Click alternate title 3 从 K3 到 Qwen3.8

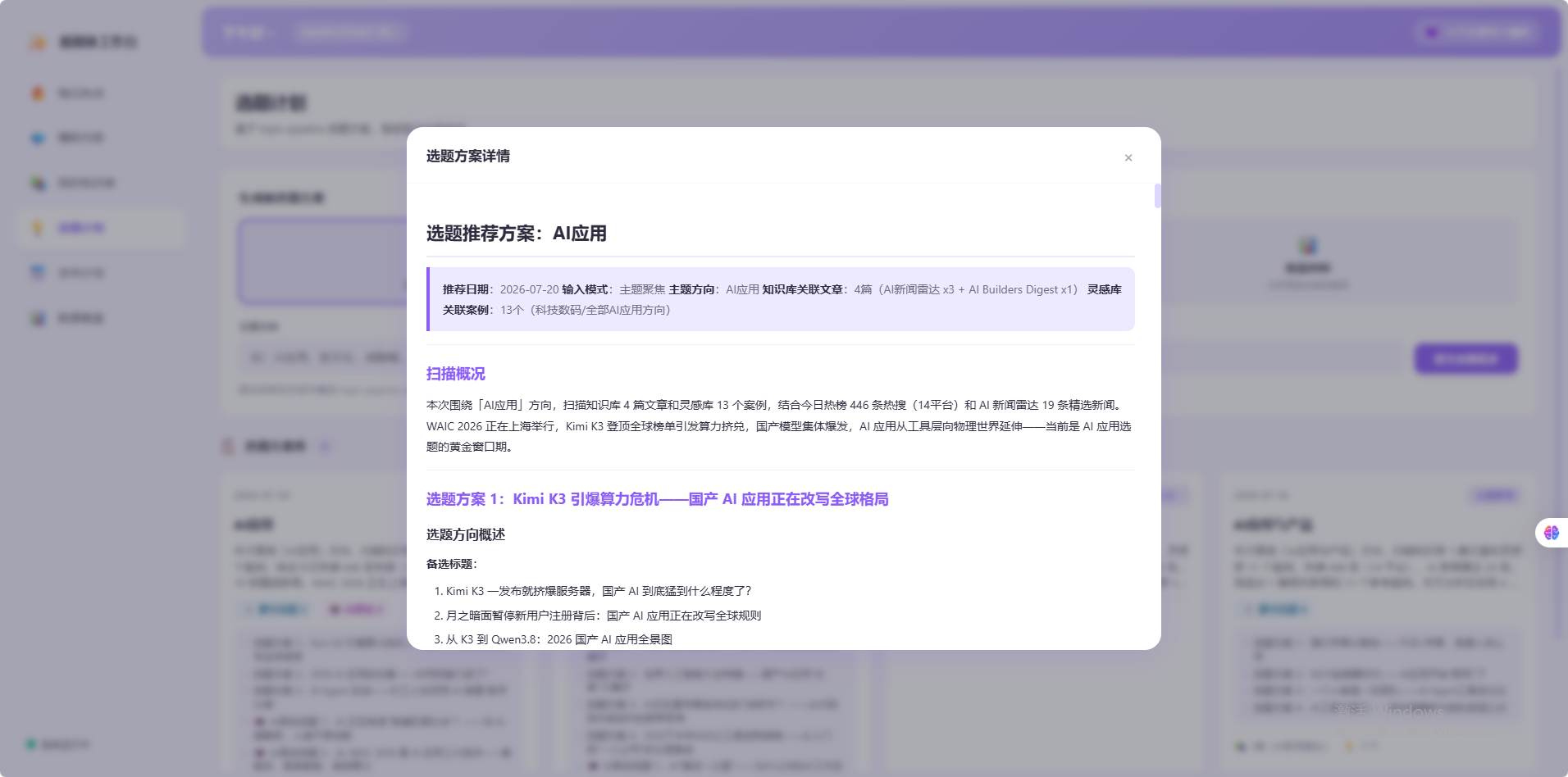pos(559,639)
